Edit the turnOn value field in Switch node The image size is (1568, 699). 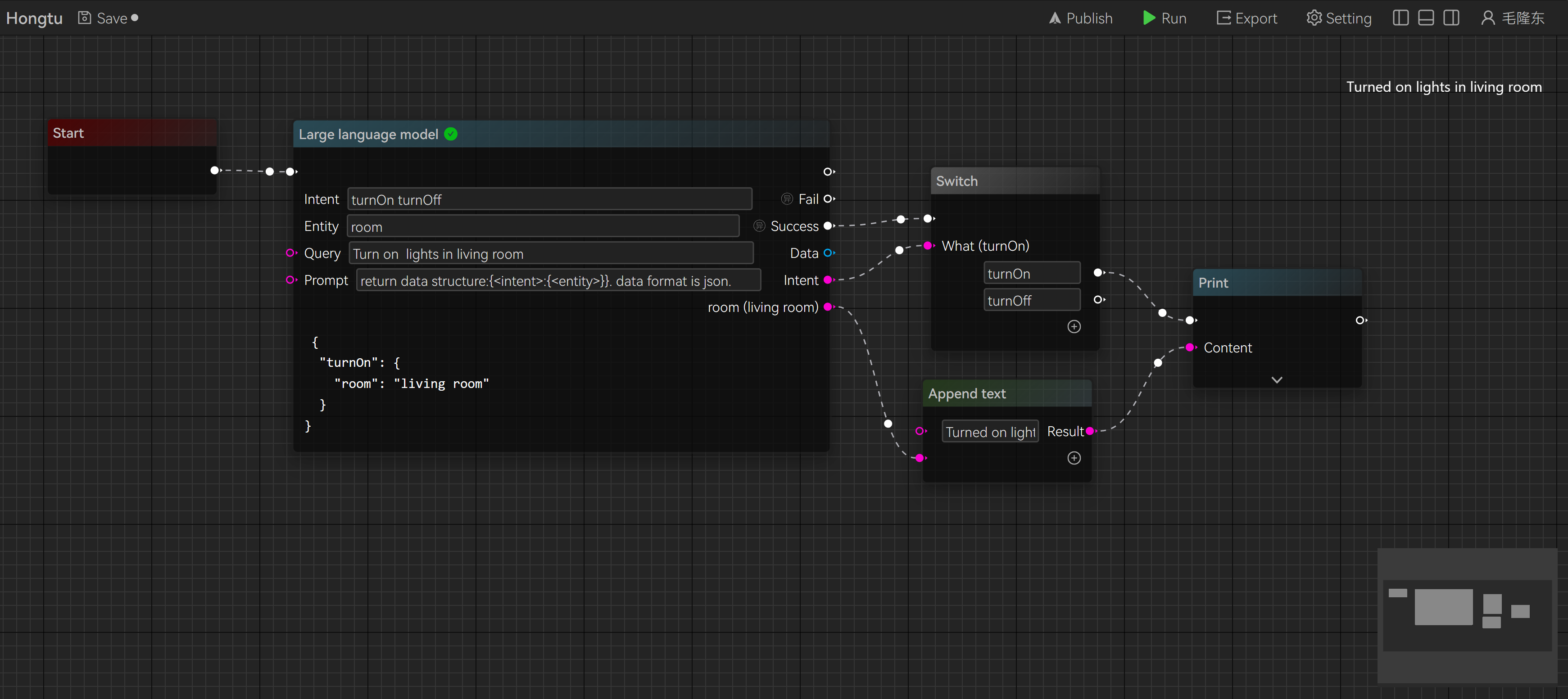1031,273
